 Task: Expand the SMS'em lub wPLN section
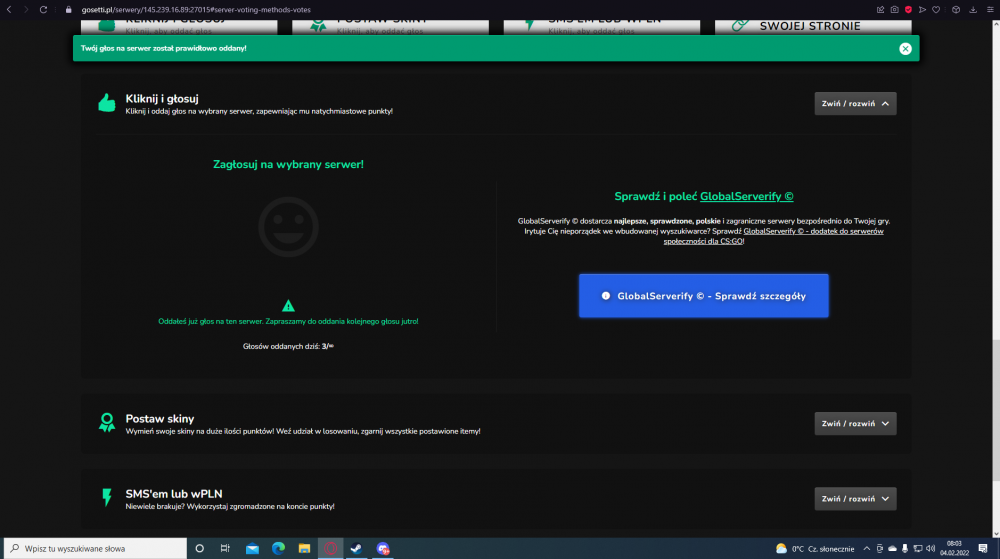tap(855, 498)
